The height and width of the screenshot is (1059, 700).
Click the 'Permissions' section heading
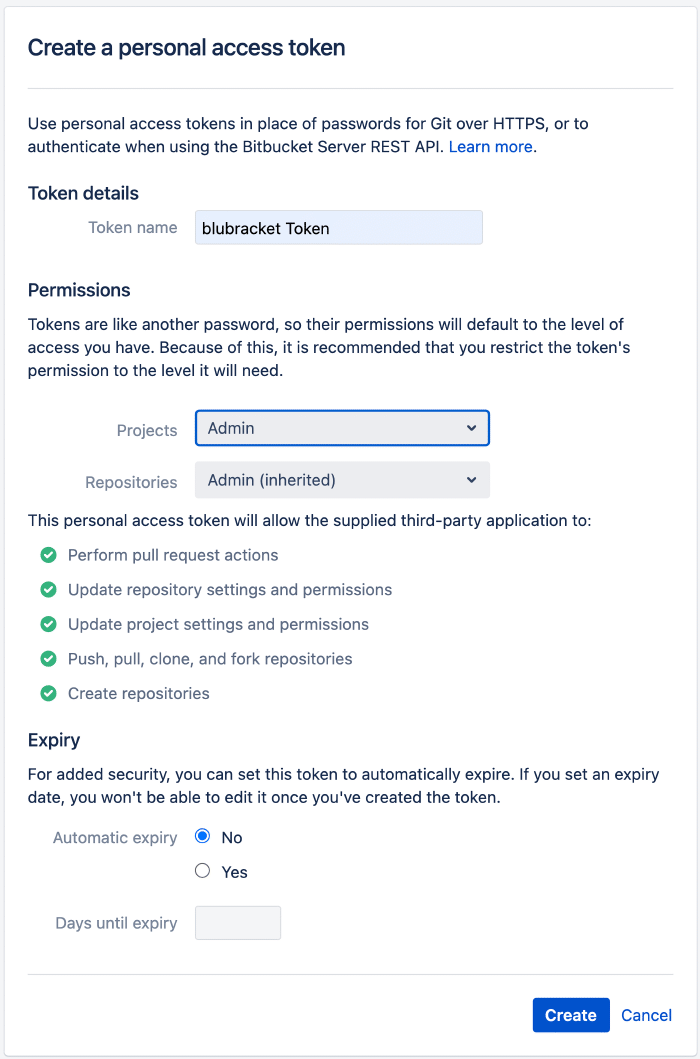click(79, 290)
